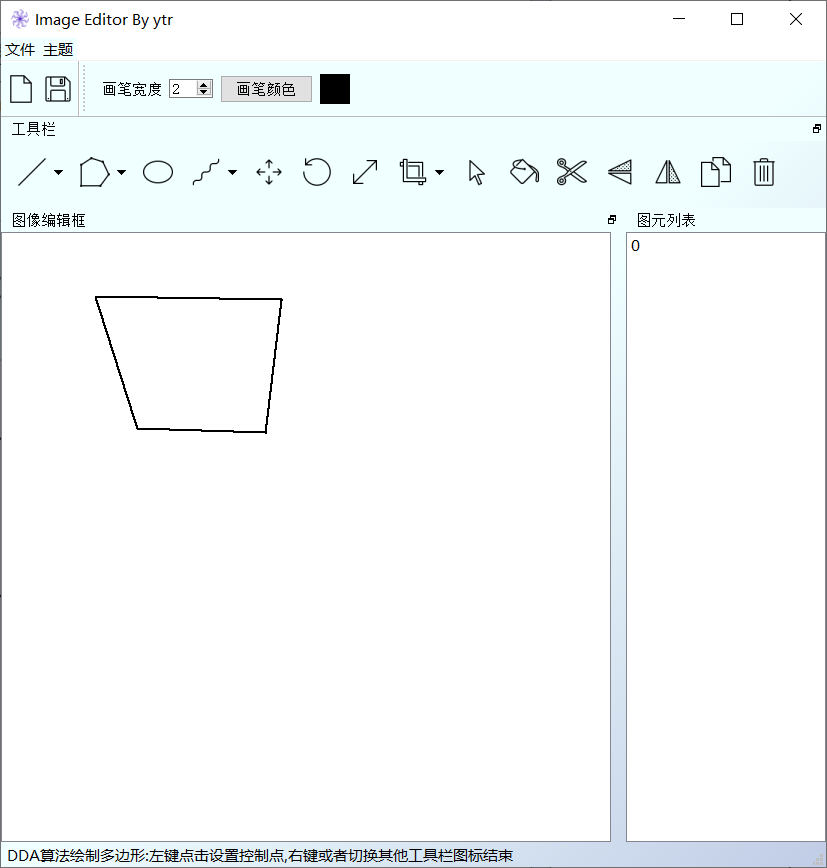Open line tool algorithm dropdown arrow
This screenshot has width=827, height=868.
point(58,172)
